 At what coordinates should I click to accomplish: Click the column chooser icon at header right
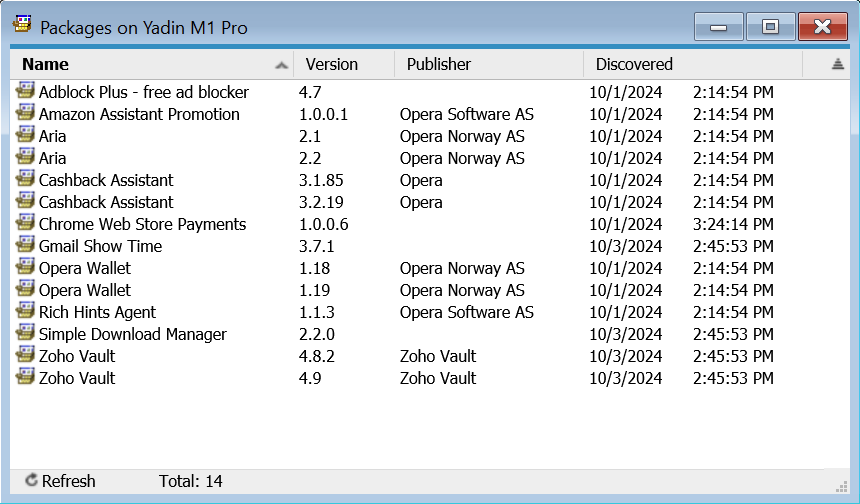[x=838, y=64]
